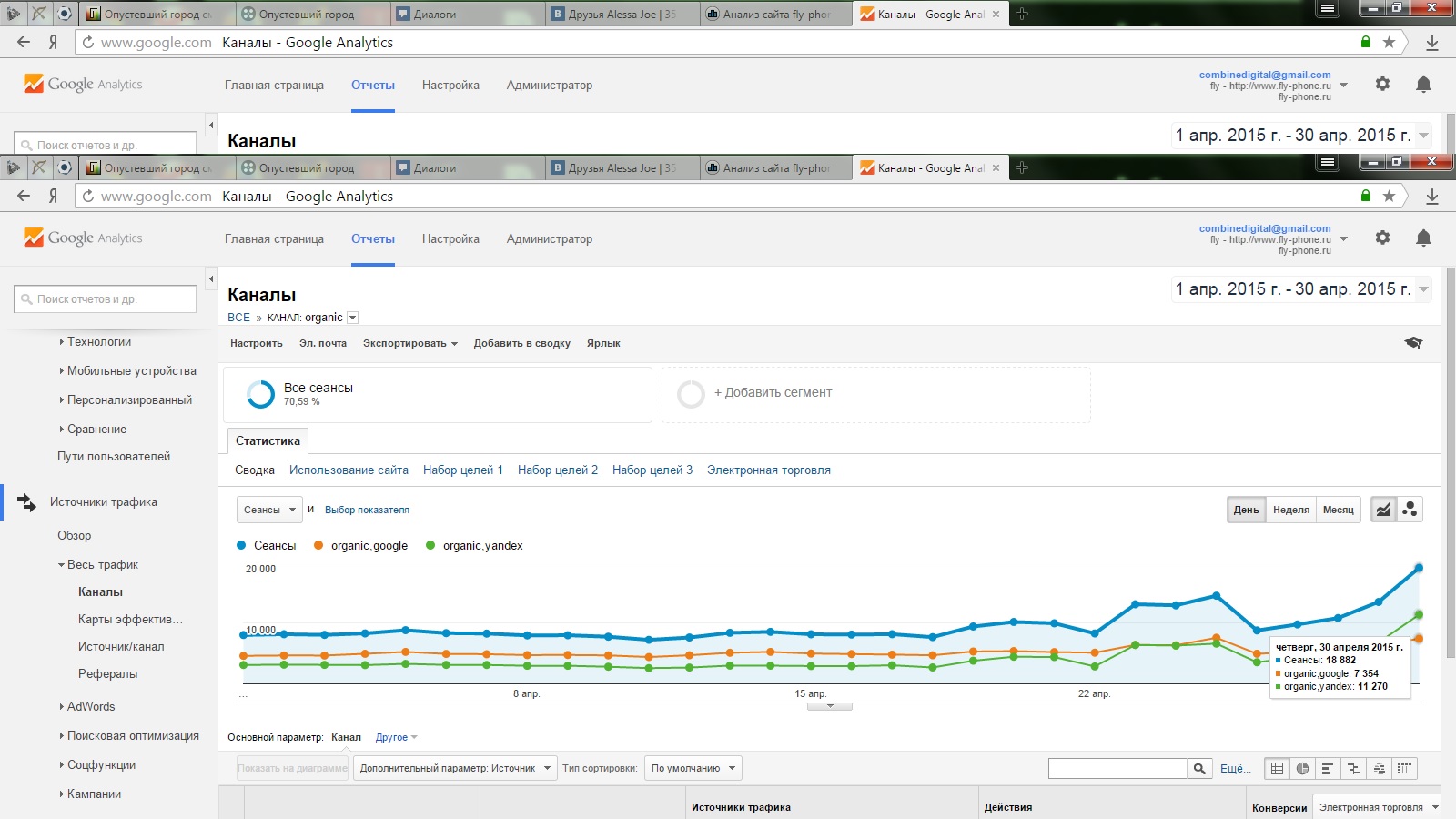Click the chart expand handle below the graph

830,706
